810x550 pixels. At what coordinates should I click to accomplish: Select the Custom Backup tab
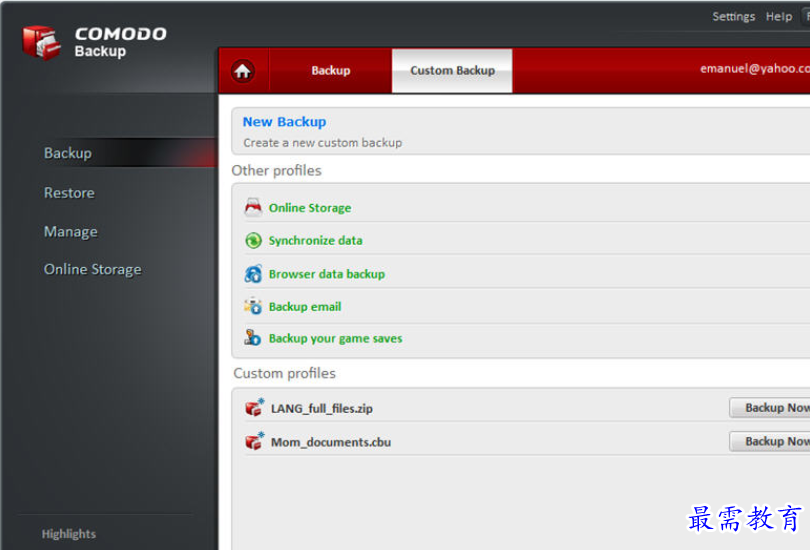pyautogui.click(x=452, y=71)
